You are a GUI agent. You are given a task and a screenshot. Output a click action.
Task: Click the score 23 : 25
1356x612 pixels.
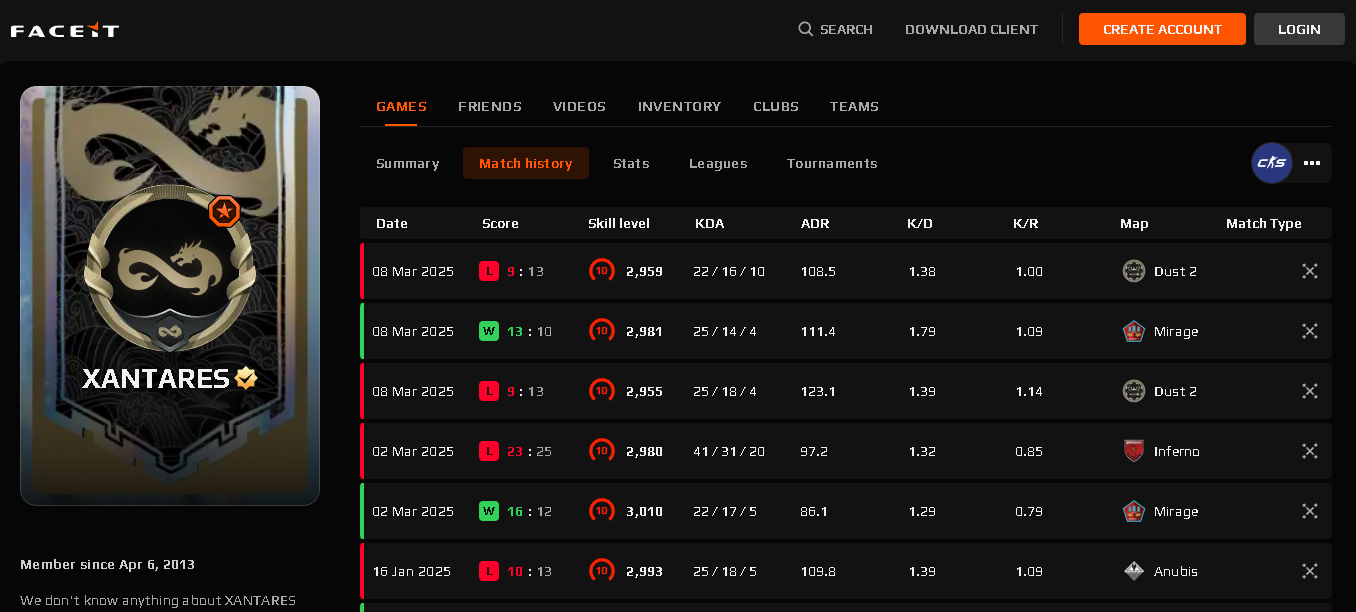[x=529, y=451]
